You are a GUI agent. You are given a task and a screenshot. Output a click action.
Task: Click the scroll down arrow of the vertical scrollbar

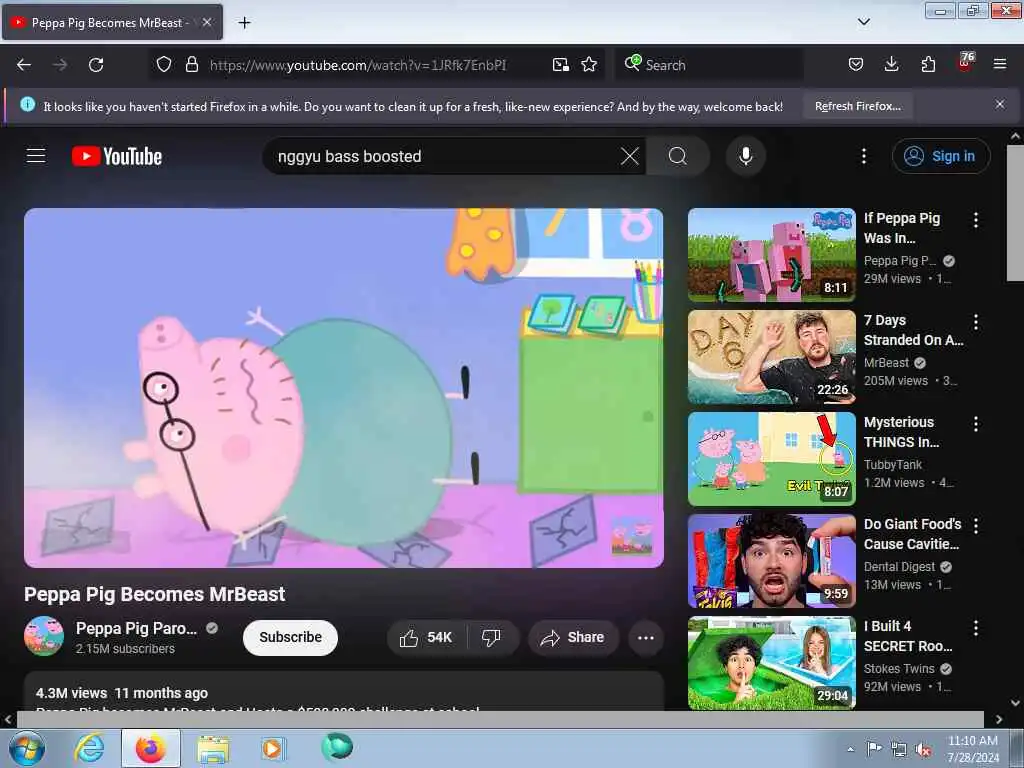(x=1016, y=703)
